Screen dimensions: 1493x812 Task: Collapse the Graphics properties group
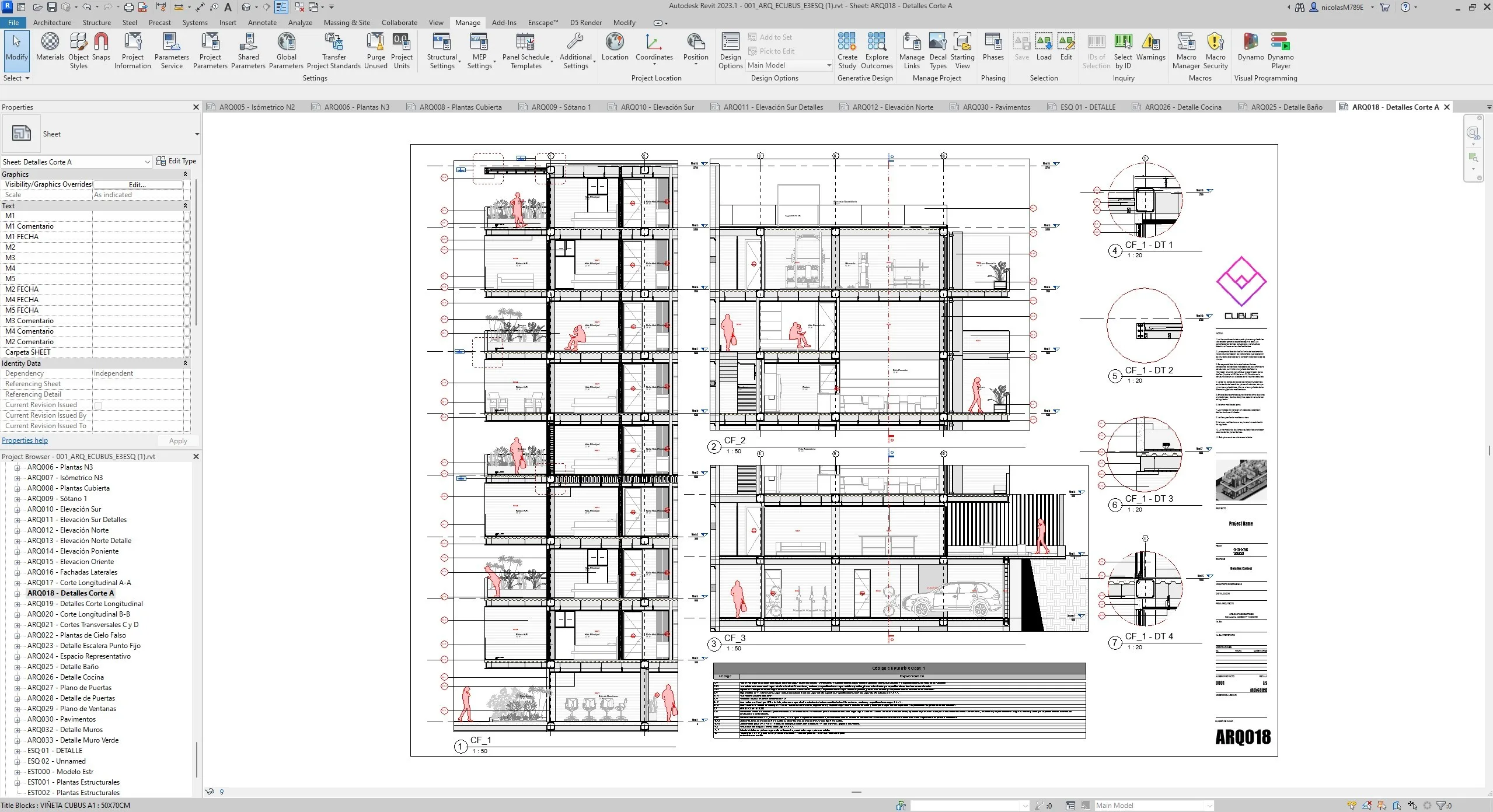point(185,174)
